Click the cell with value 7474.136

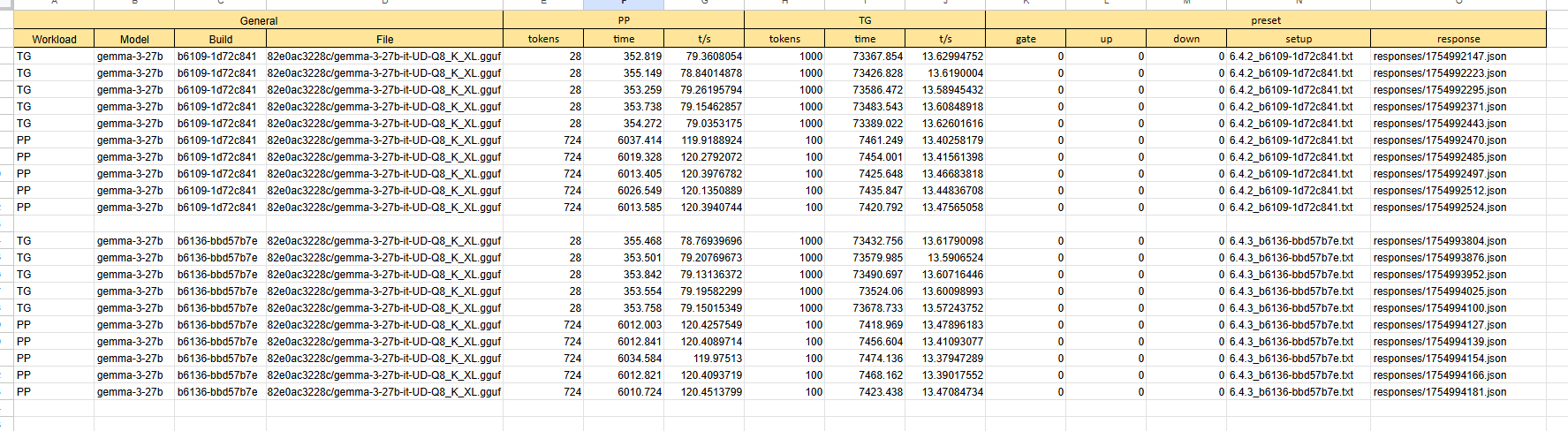click(865, 358)
